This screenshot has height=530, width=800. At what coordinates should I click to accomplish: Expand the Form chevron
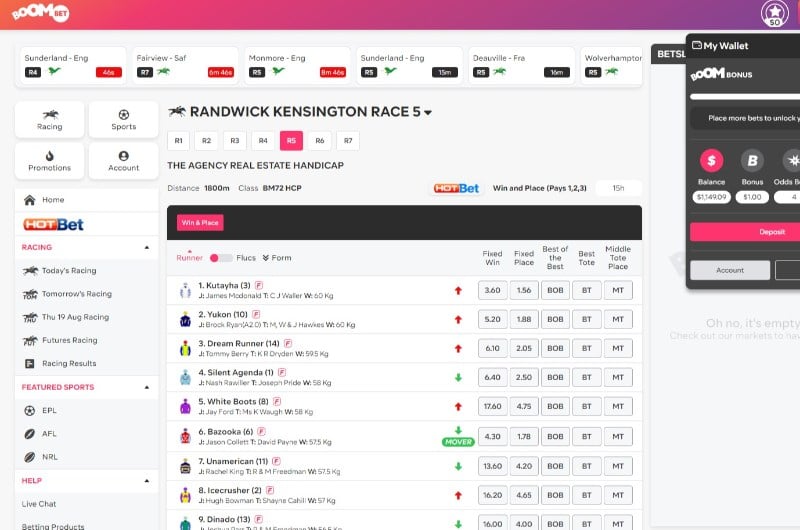(266, 258)
